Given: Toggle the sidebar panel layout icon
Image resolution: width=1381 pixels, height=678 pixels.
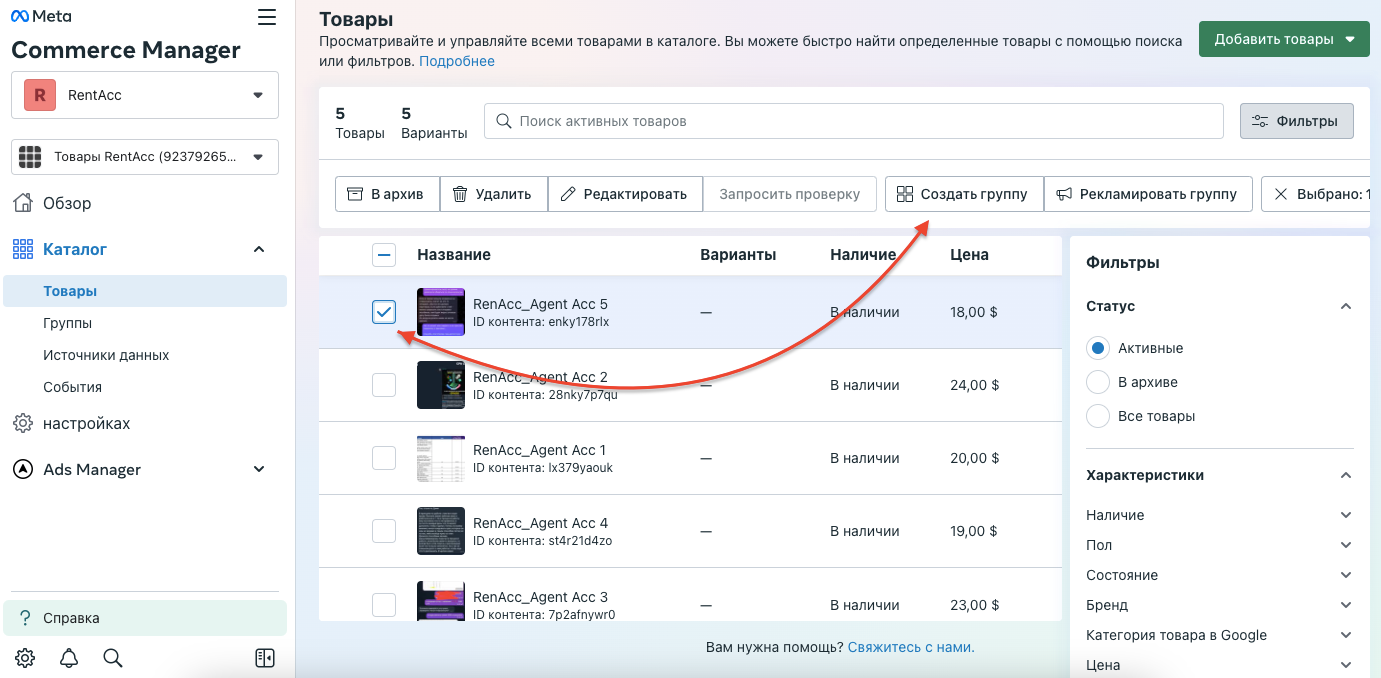Looking at the screenshot, I should tap(265, 658).
